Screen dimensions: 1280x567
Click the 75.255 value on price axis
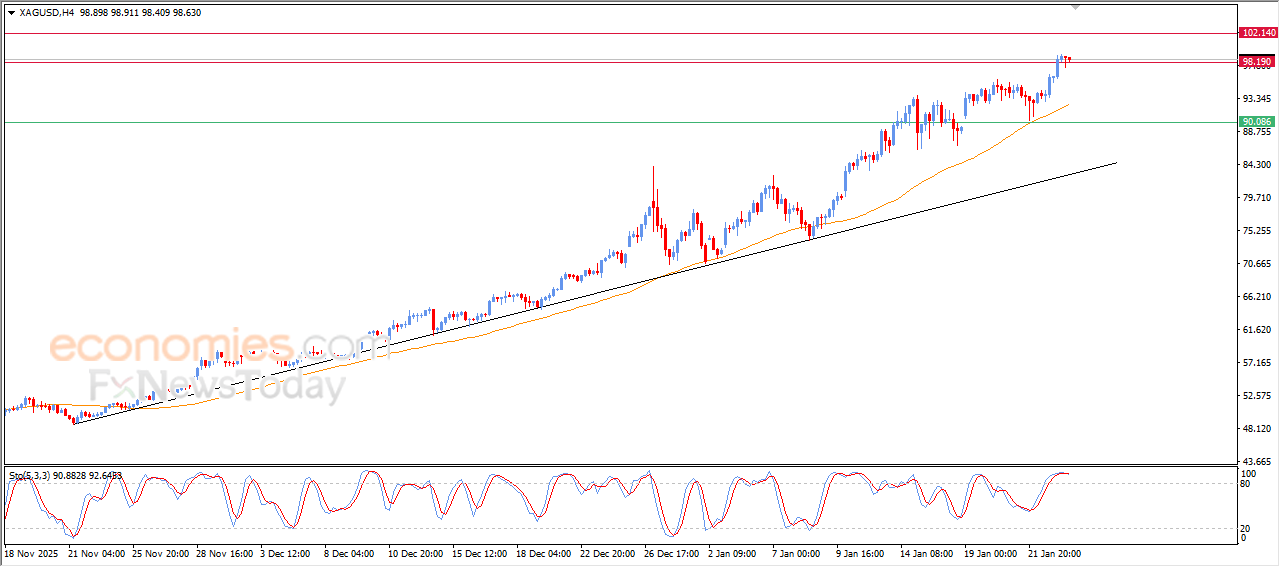pos(1257,231)
